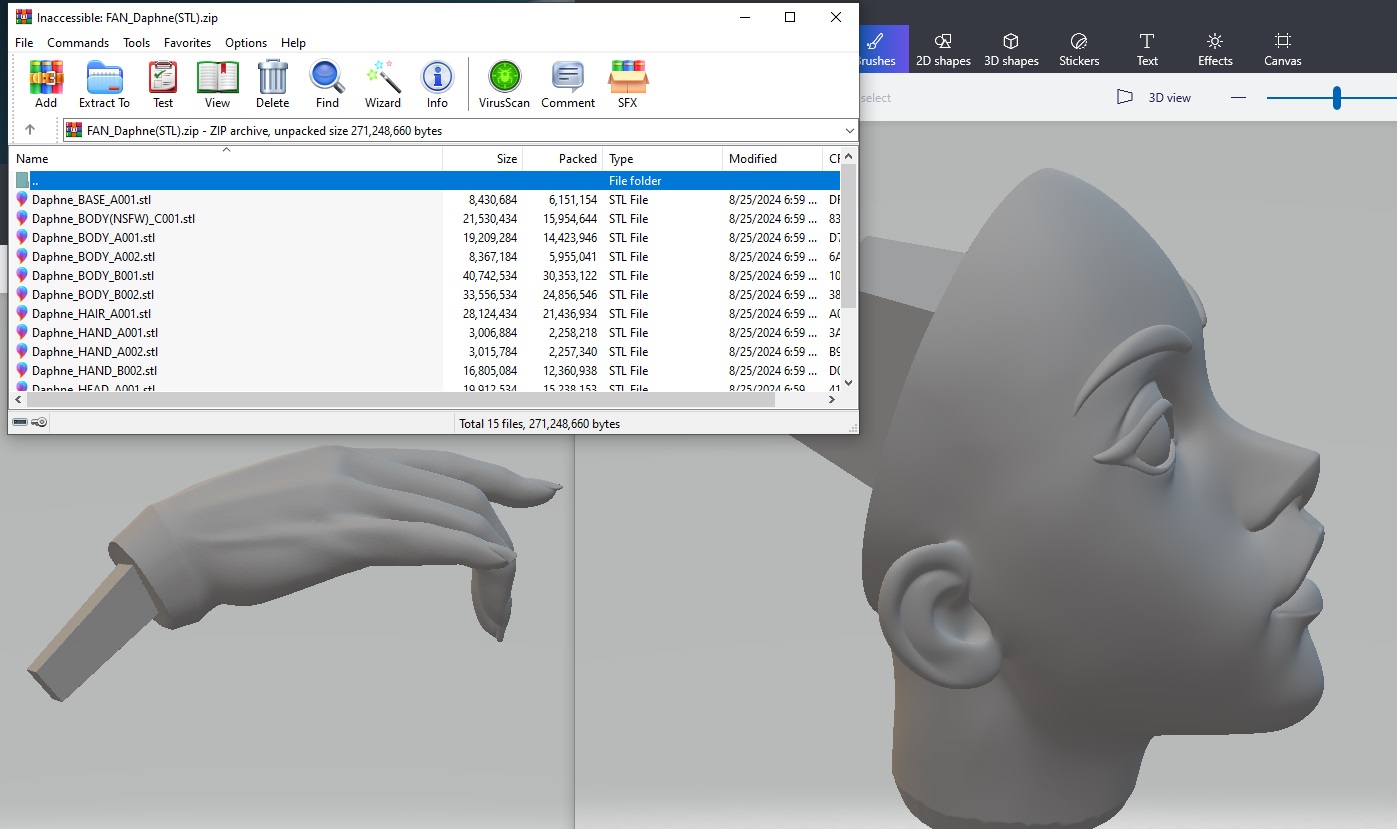Click the key password icon in status bar
This screenshot has height=829, width=1397.
point(39,423)
